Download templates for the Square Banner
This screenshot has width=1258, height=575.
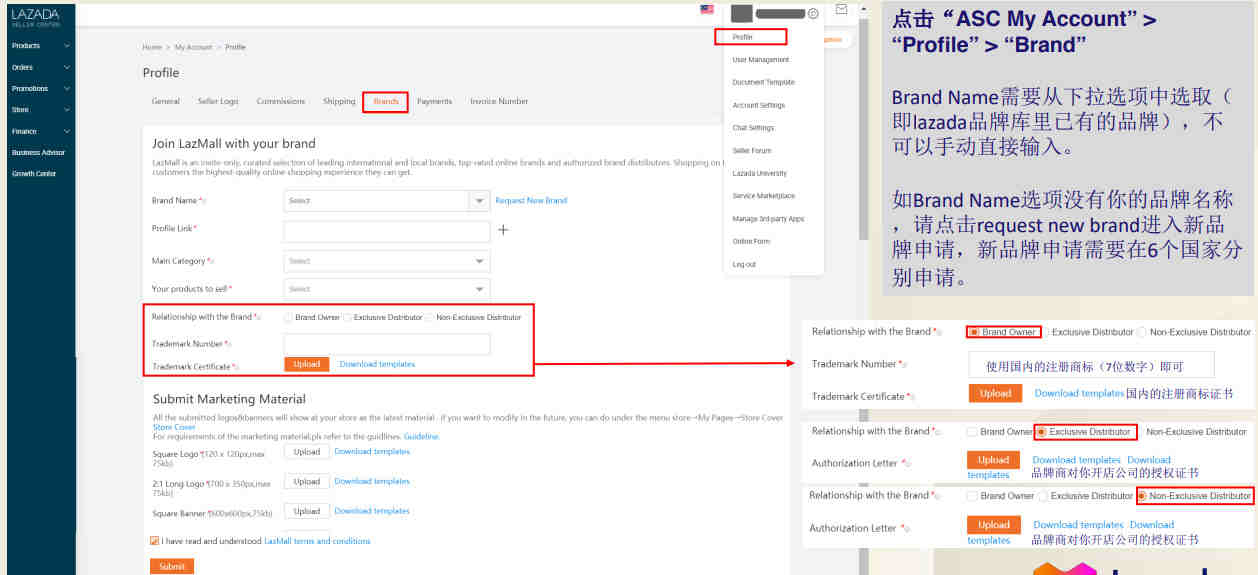(x=372, y=511)
